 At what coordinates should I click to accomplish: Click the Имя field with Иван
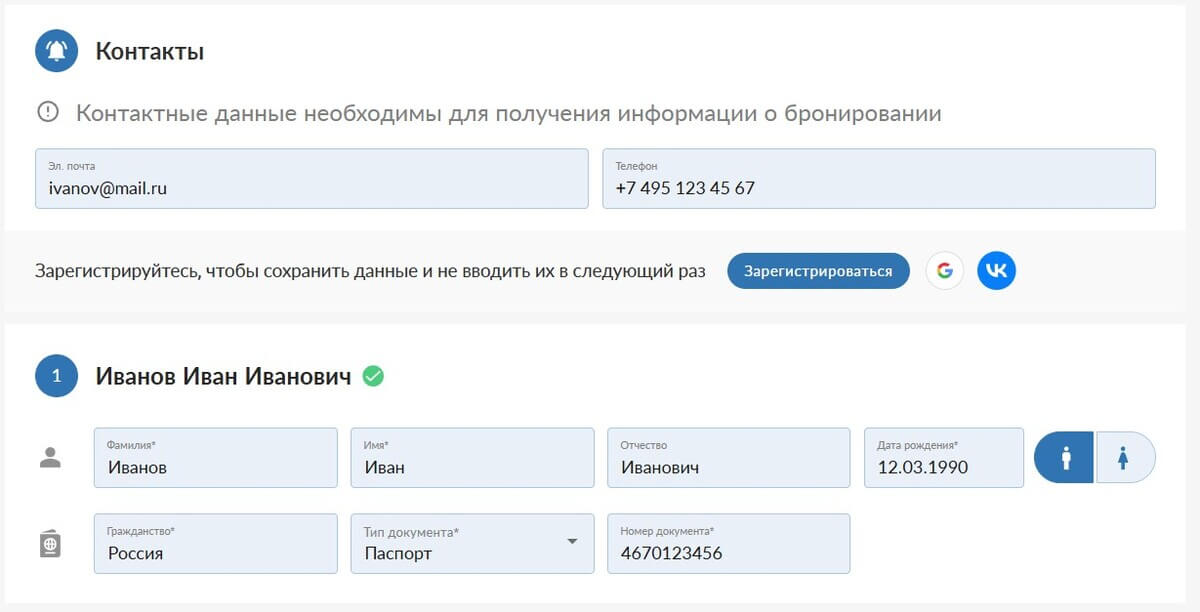[x=472, y=458]
